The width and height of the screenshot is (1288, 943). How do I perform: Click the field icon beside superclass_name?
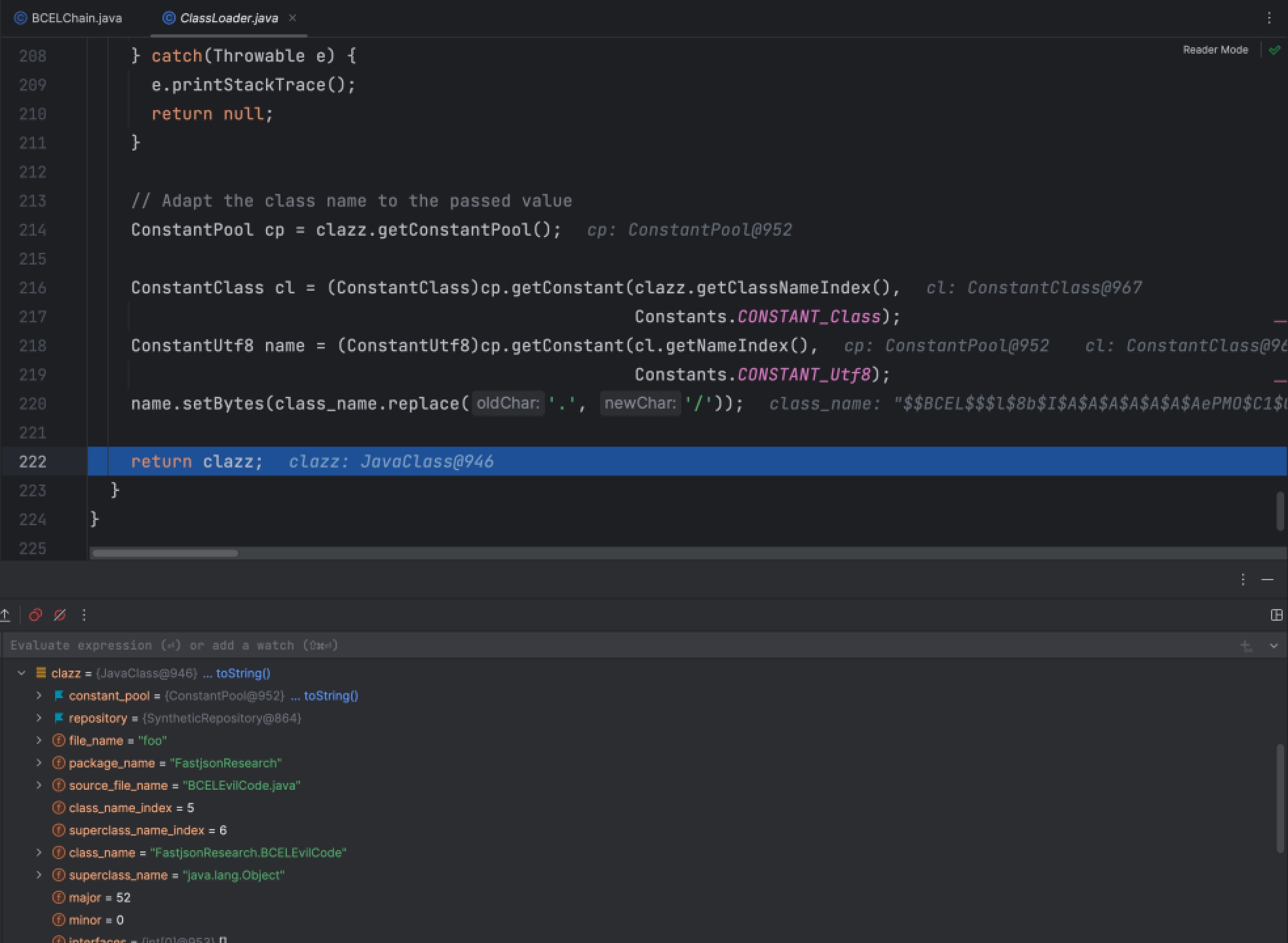pyautogui.click(x=58, y=875)
